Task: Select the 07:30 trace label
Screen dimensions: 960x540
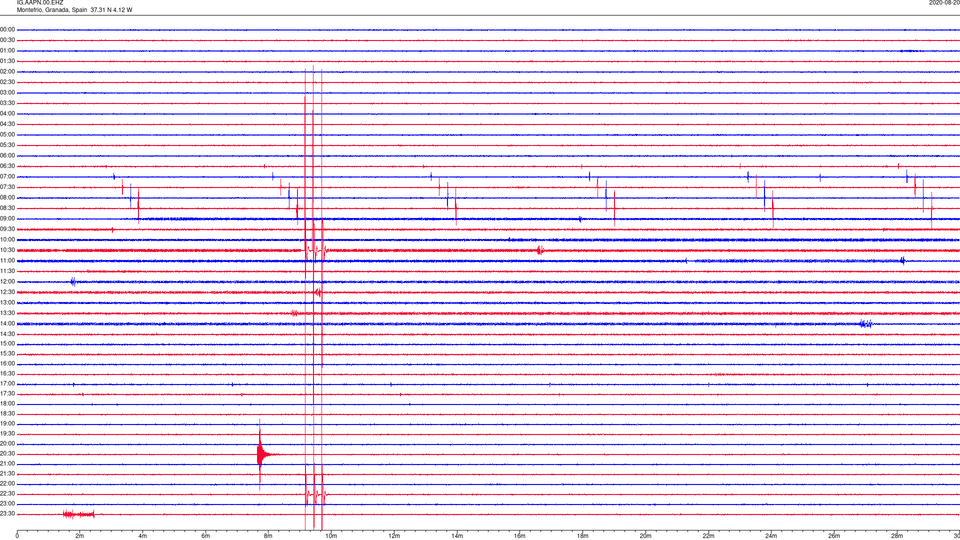Action: point(7,187)
